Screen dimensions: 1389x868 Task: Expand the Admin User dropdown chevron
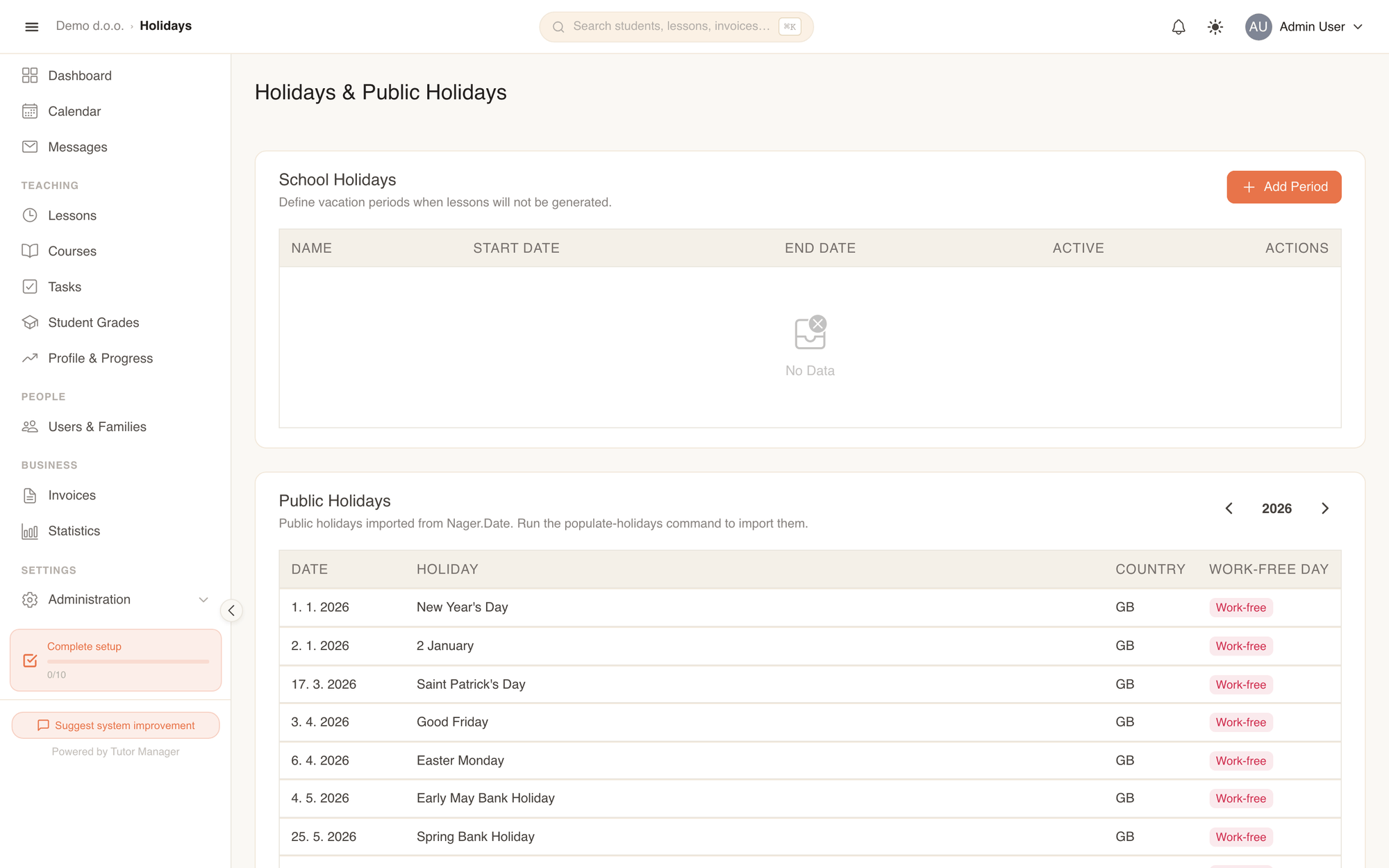click(x=1358, y=26)
